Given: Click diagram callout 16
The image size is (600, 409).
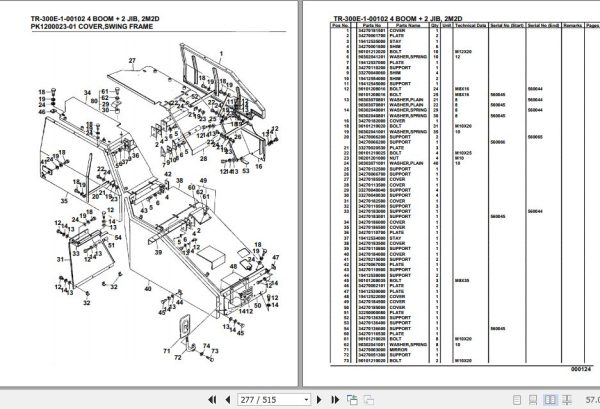Looking at the screenshot, I should tap(259, 166).
